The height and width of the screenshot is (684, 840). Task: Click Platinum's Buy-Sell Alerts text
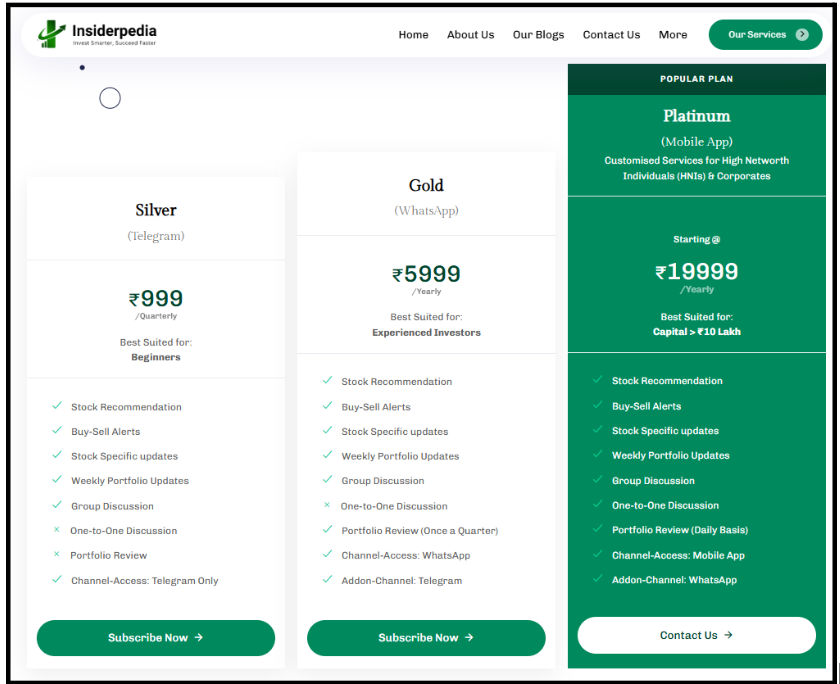tap(647, 407)
